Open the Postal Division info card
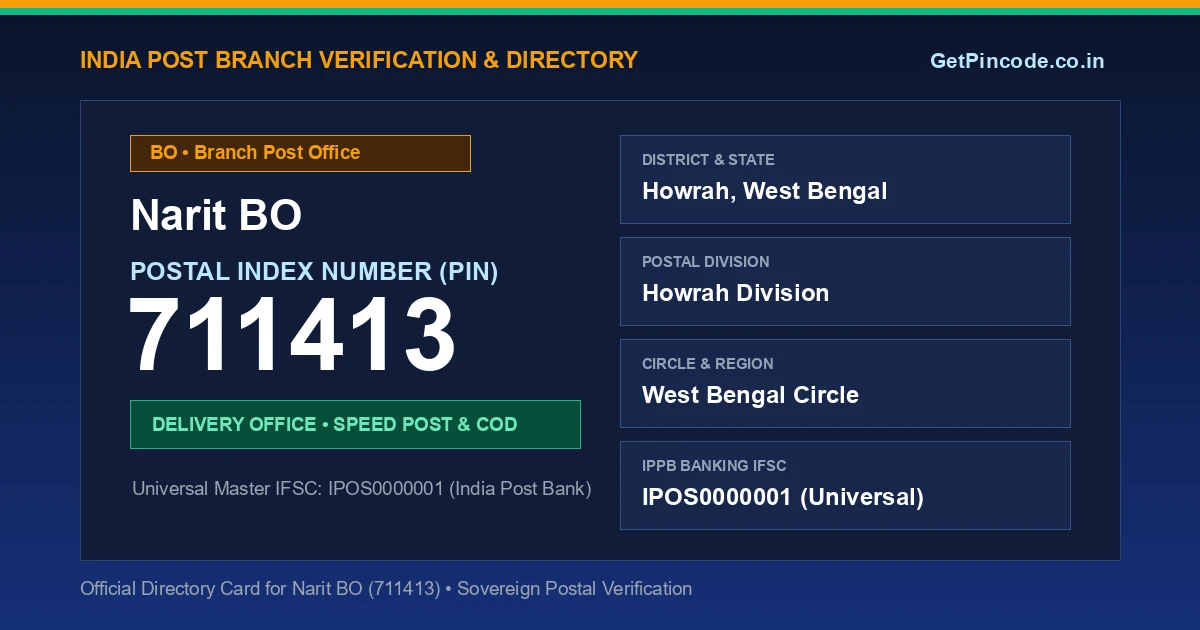 coord(845,281)
